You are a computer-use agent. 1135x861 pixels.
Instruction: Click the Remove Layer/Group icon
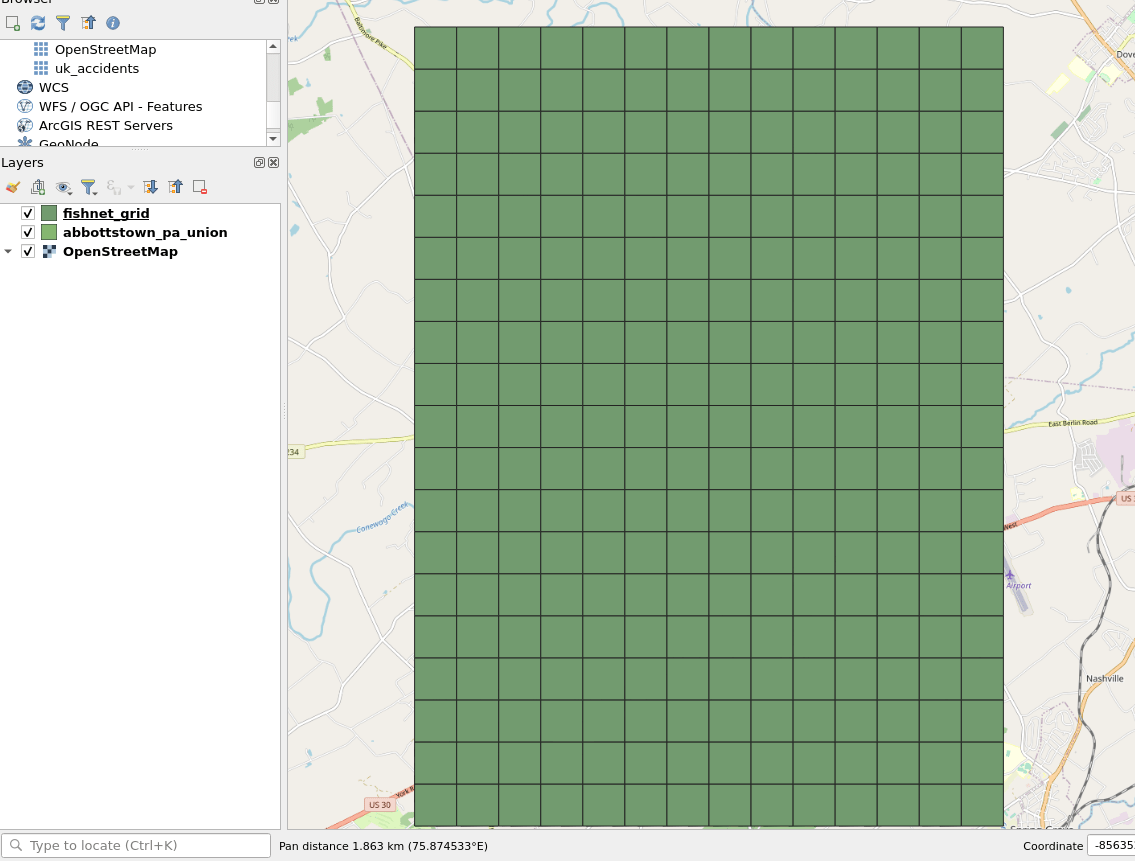[198, 187]
